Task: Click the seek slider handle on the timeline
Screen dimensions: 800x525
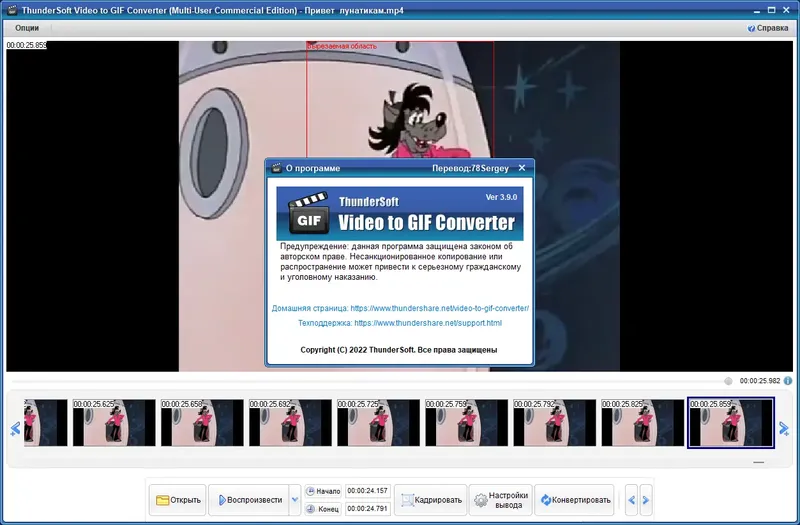Action: click(x=728, y=381)
